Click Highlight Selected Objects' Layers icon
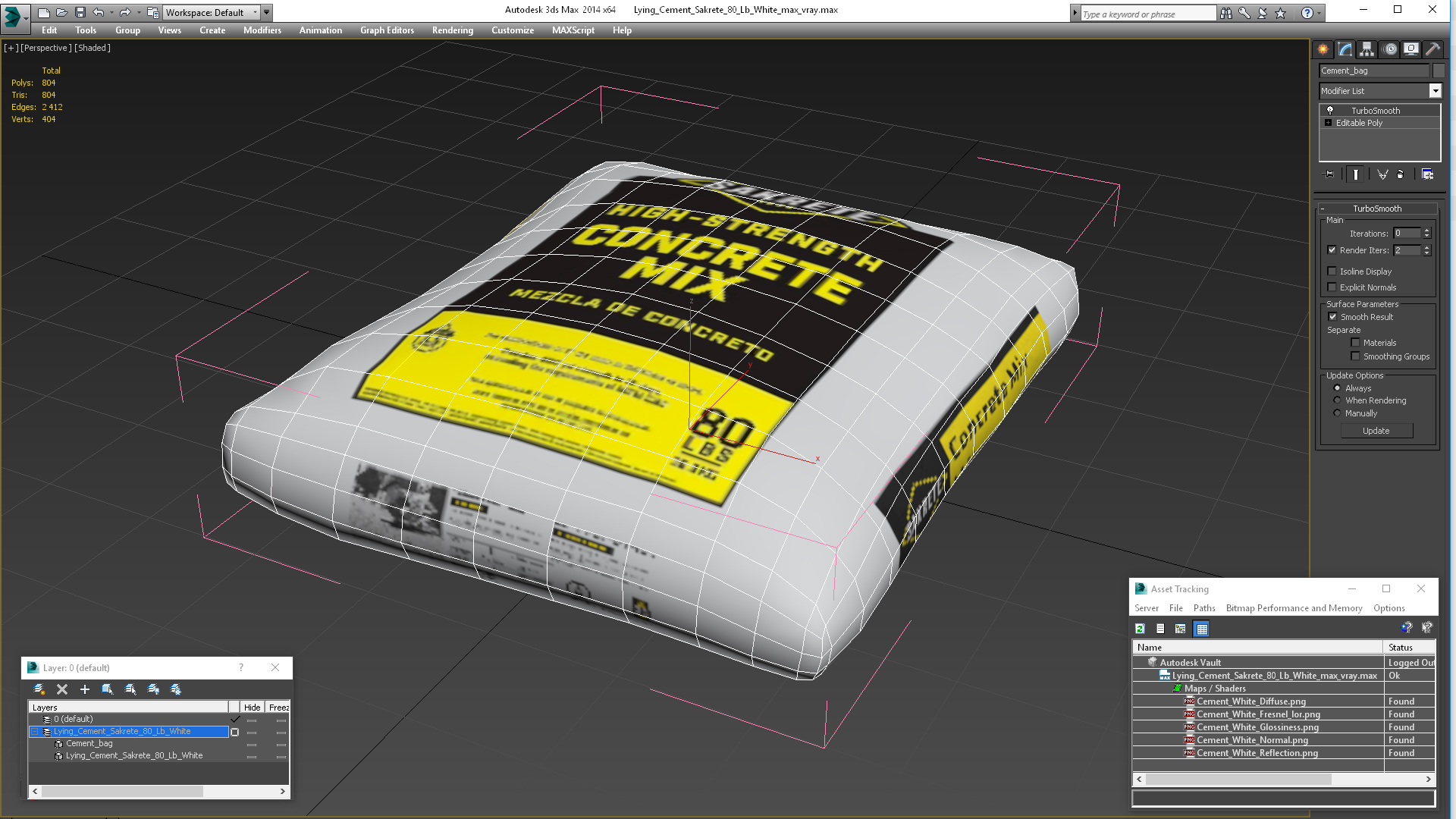 130,689
